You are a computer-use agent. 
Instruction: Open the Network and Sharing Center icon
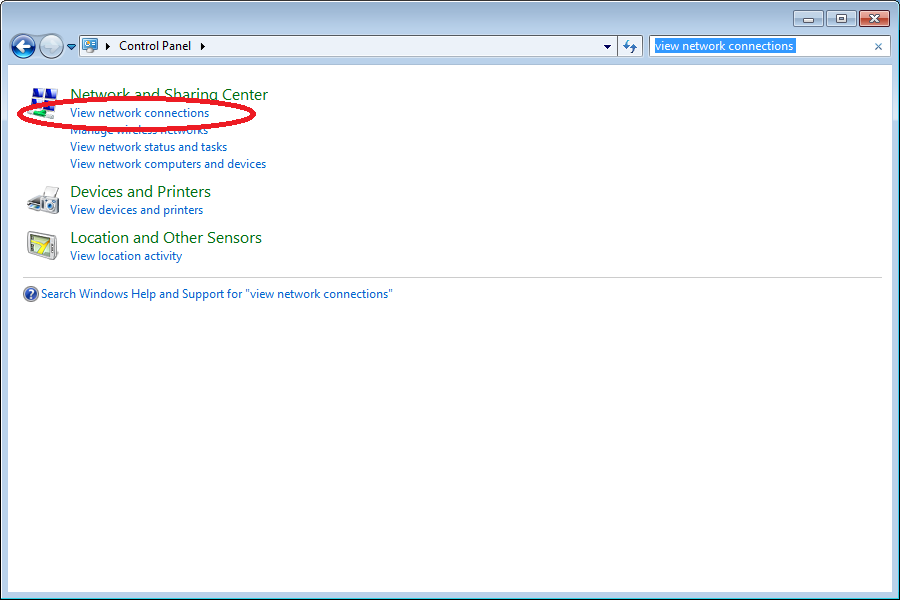pyautogui.click(x=43, y=103)
